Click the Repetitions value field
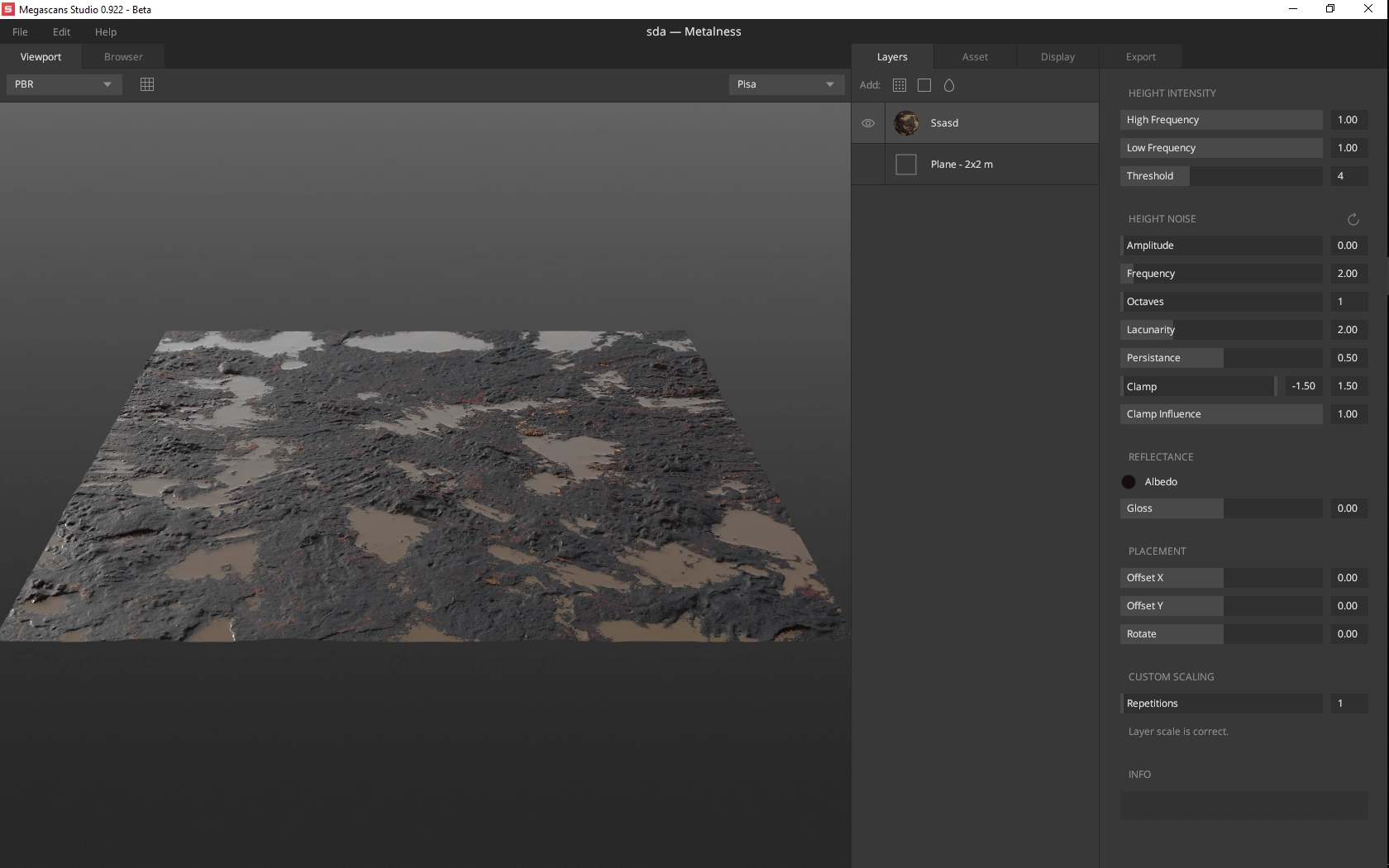The image size is (1389, 868). tap(1349, 703)
